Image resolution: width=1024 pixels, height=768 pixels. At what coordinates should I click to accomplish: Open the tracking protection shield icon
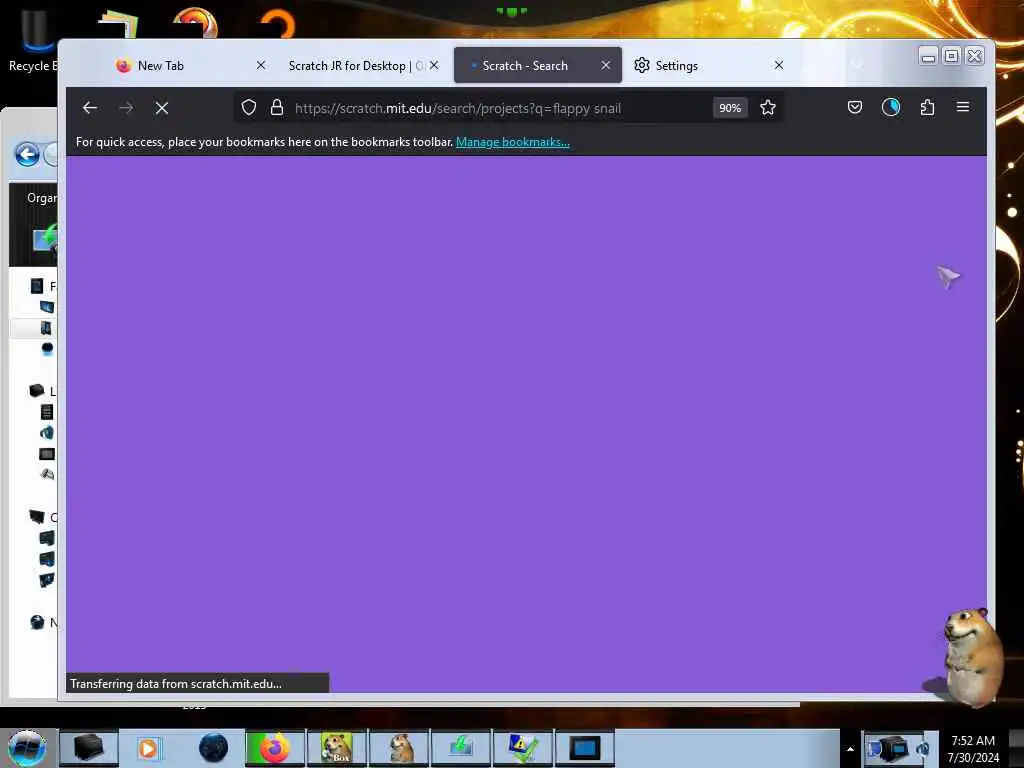tap(249, 108)
